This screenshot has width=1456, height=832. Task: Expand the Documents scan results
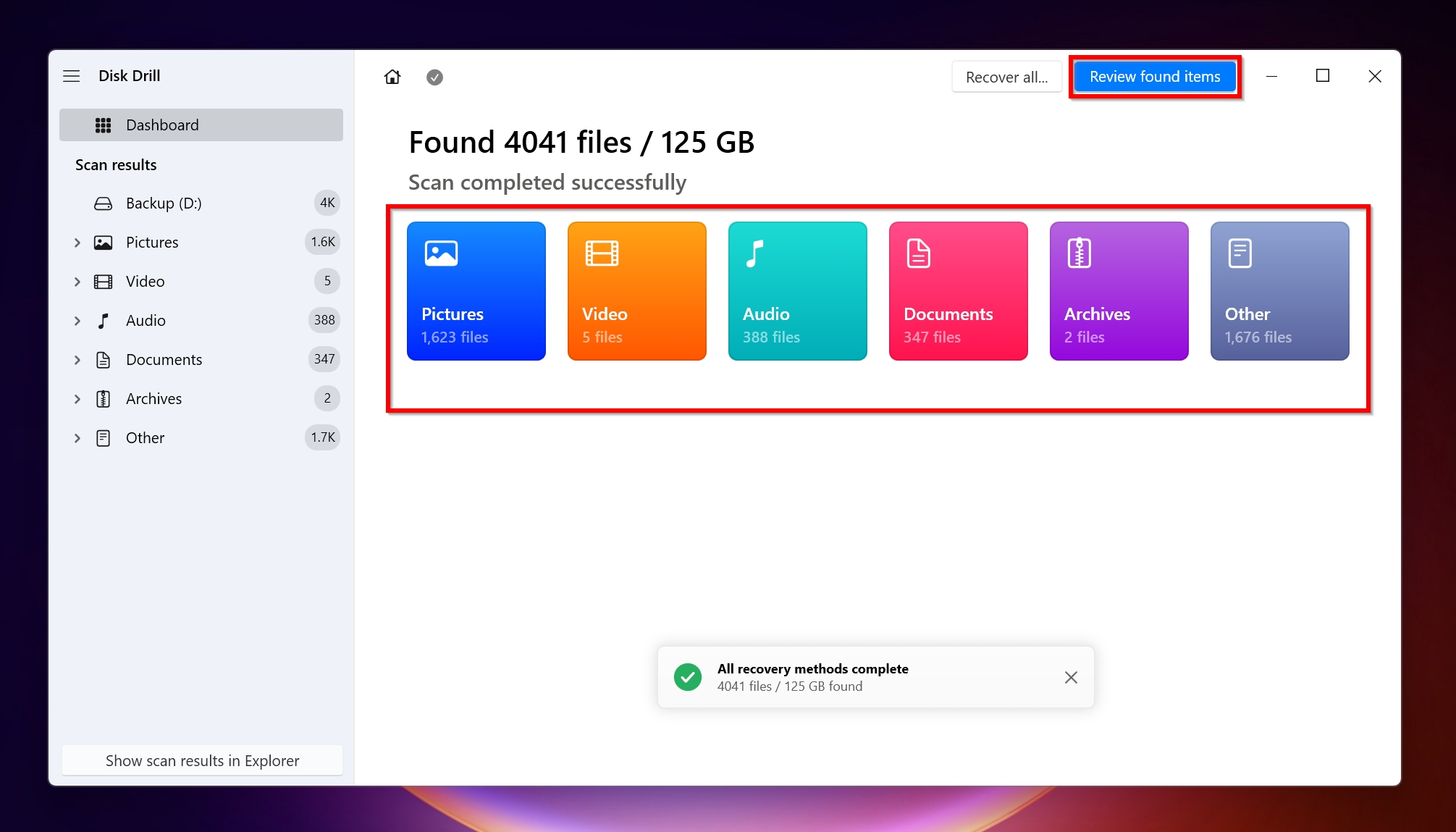click(x=78, y=359)
